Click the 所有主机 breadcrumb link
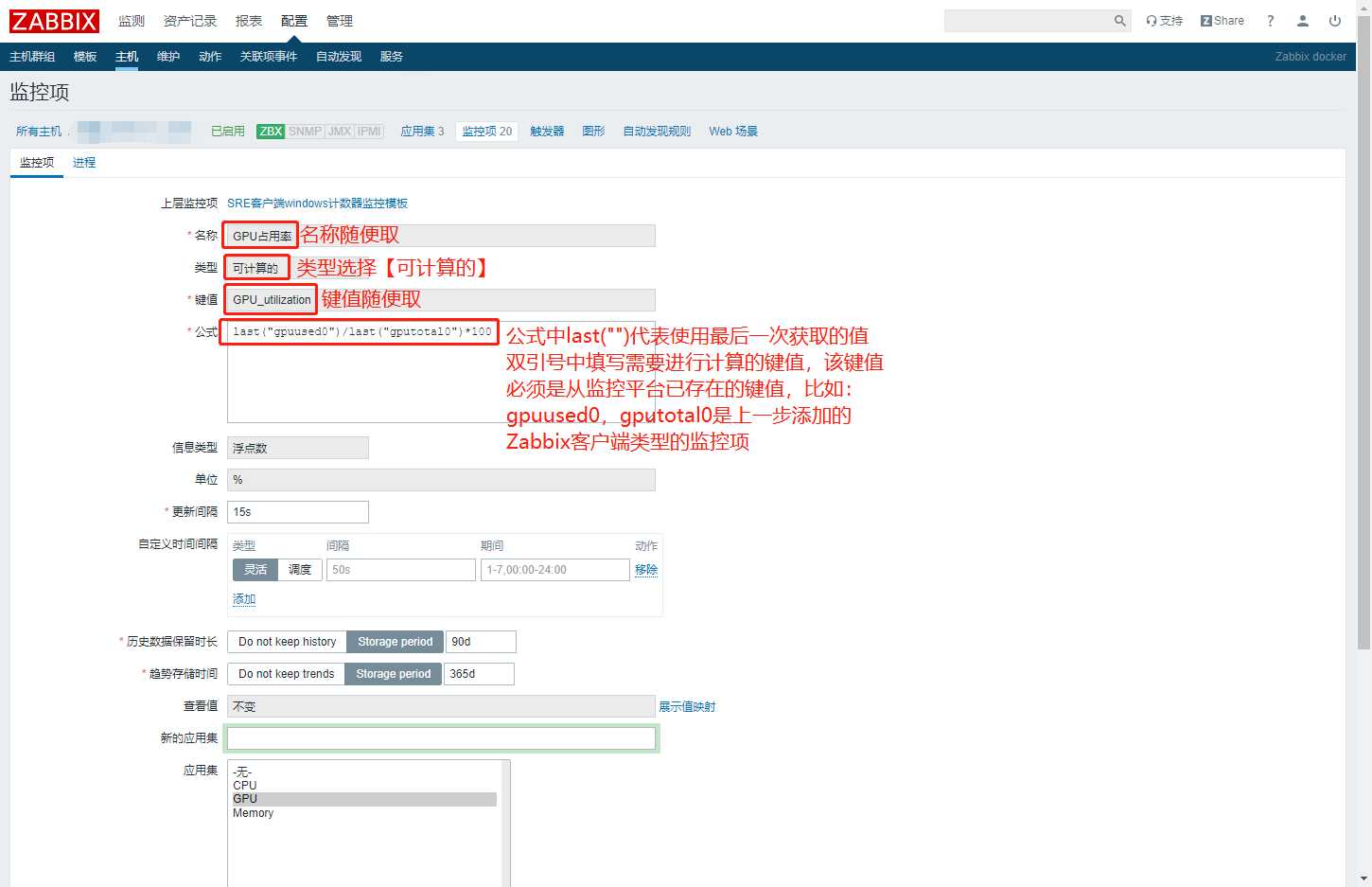The image size is (1372, 887). 39,132
